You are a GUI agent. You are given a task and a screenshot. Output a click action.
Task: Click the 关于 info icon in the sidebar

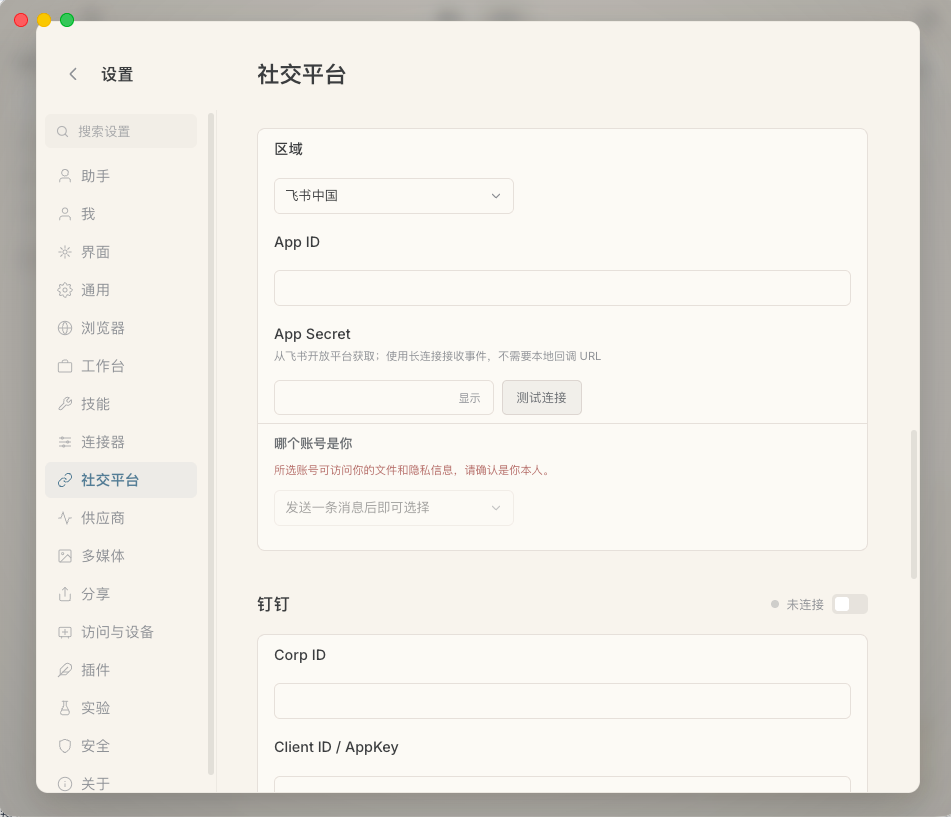tap(65, 784)
